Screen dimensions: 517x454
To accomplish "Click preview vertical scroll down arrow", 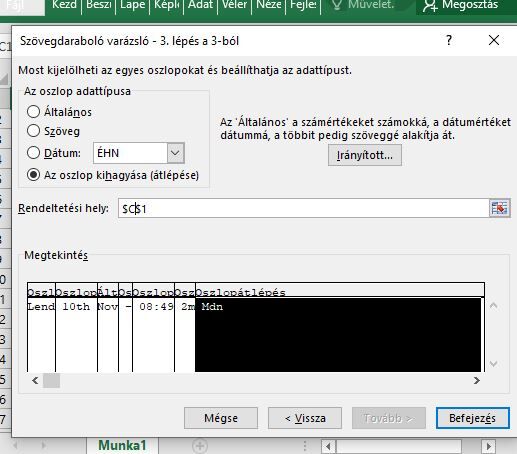I will pyautogui.click(x=493, y=363).
